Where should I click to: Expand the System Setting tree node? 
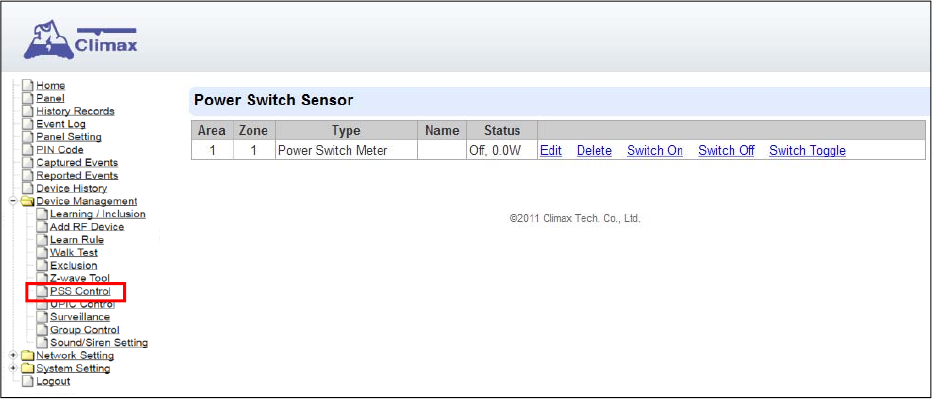12,369
